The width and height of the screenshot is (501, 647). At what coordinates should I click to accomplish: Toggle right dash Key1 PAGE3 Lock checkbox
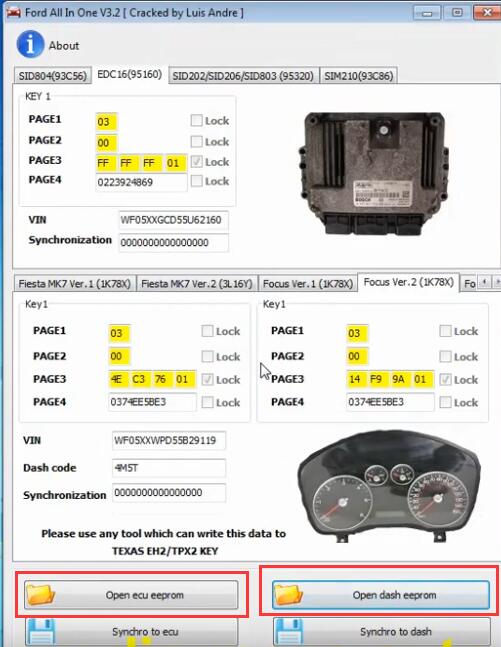[445, 380]
